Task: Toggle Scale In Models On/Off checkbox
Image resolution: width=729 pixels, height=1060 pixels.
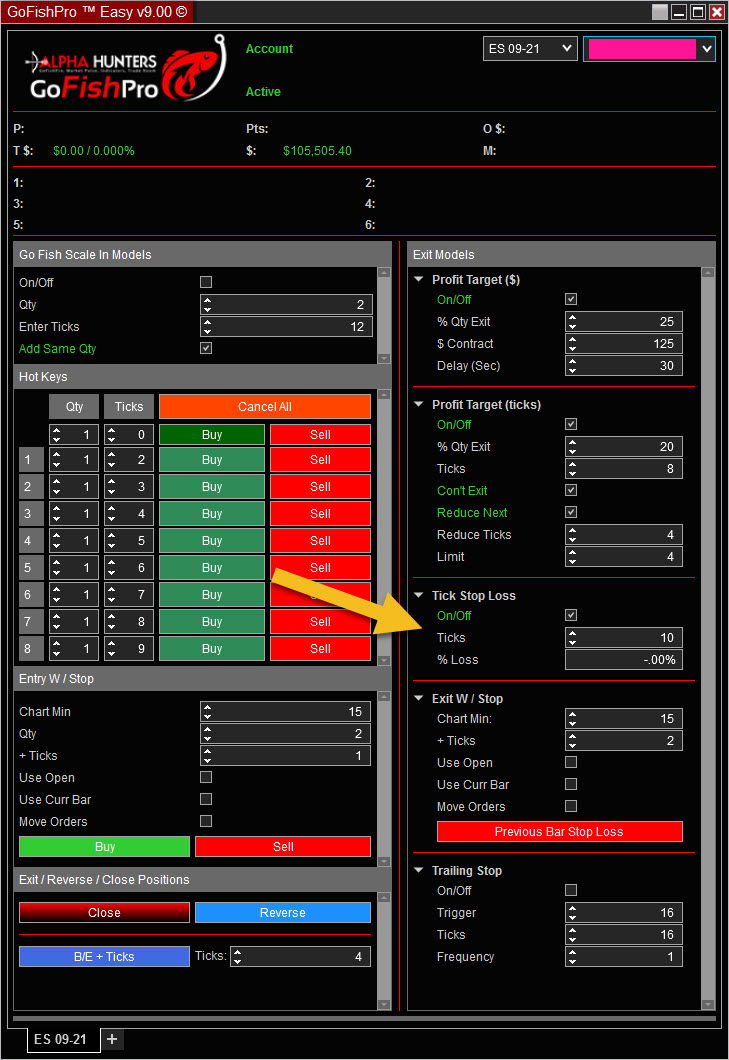Action: 206,282
